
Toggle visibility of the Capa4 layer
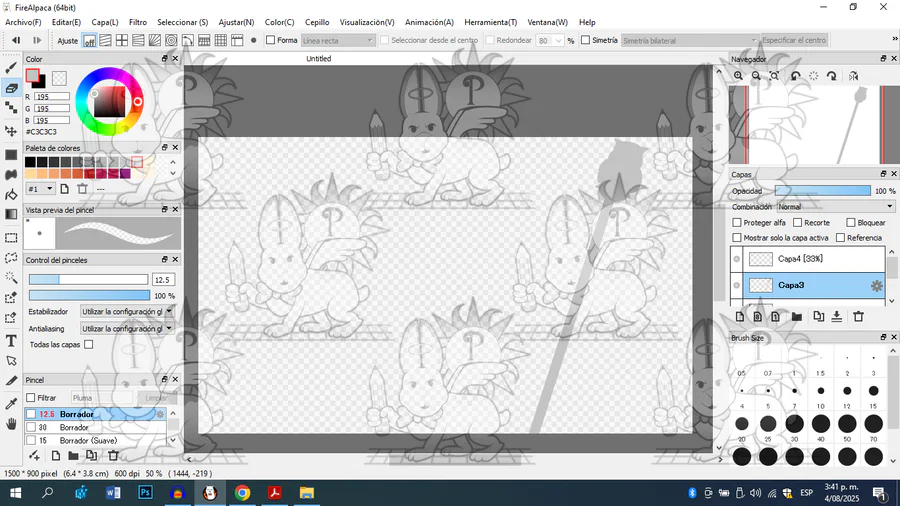tap(736, 259)
